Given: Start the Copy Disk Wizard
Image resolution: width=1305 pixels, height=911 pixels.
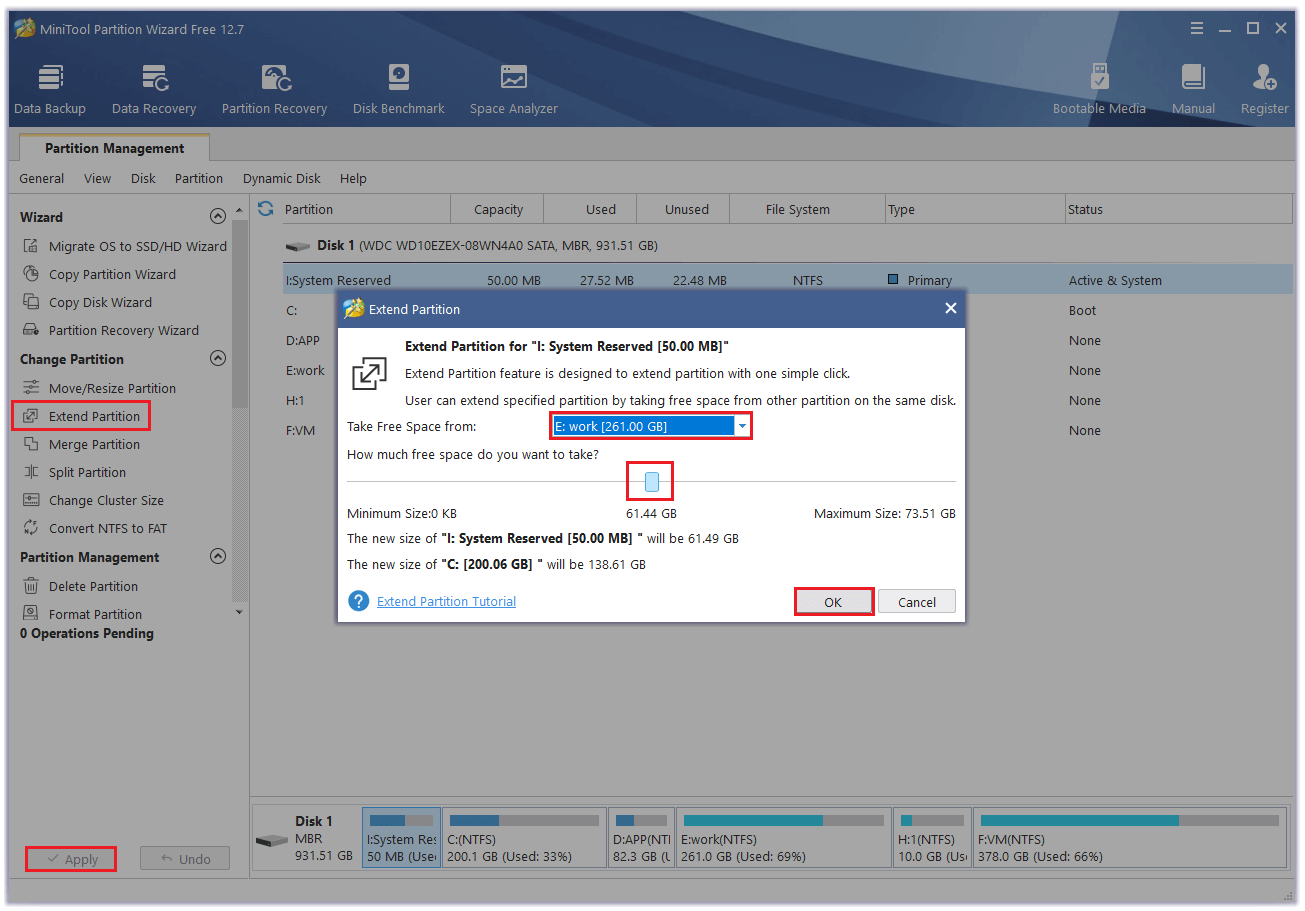Looking at the screenshot, I should [x=87, y=302].
